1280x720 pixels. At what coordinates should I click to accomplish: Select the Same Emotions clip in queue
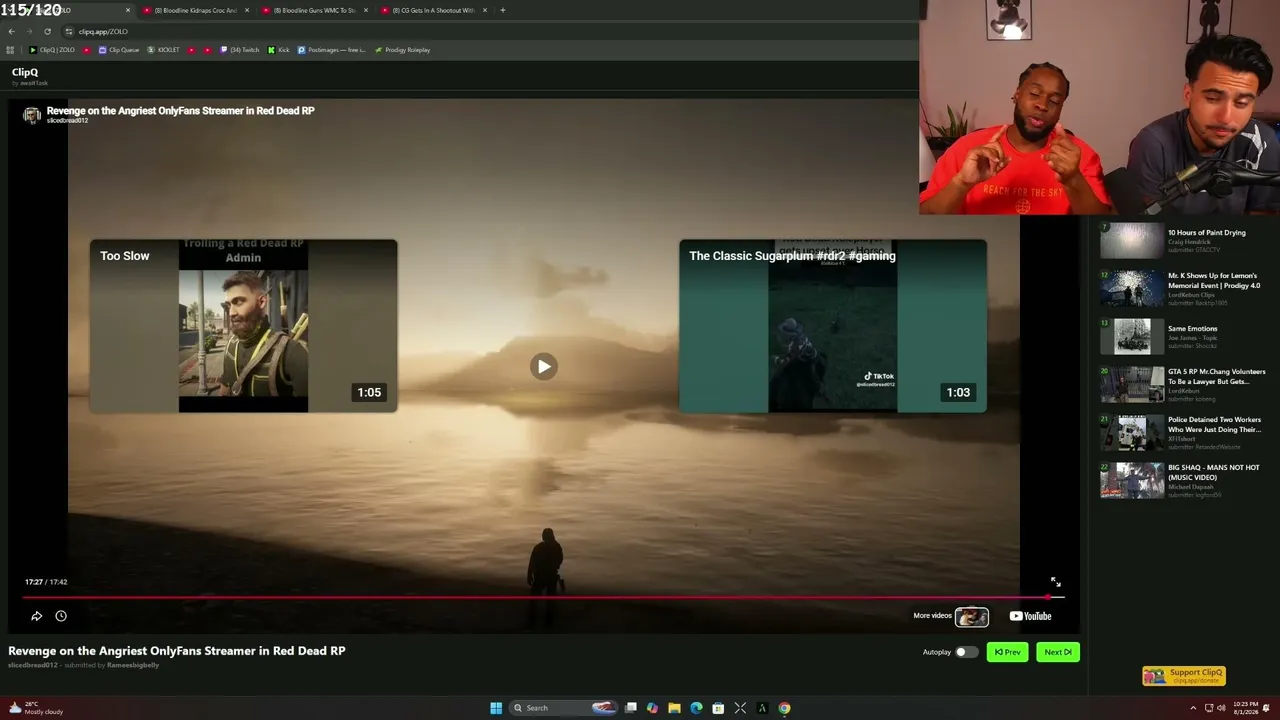click(1184, 336)
